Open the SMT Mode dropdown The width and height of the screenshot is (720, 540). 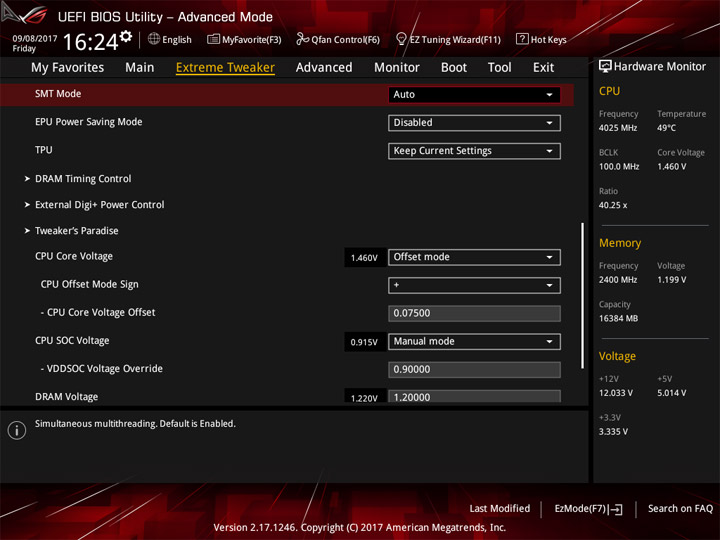474,95
